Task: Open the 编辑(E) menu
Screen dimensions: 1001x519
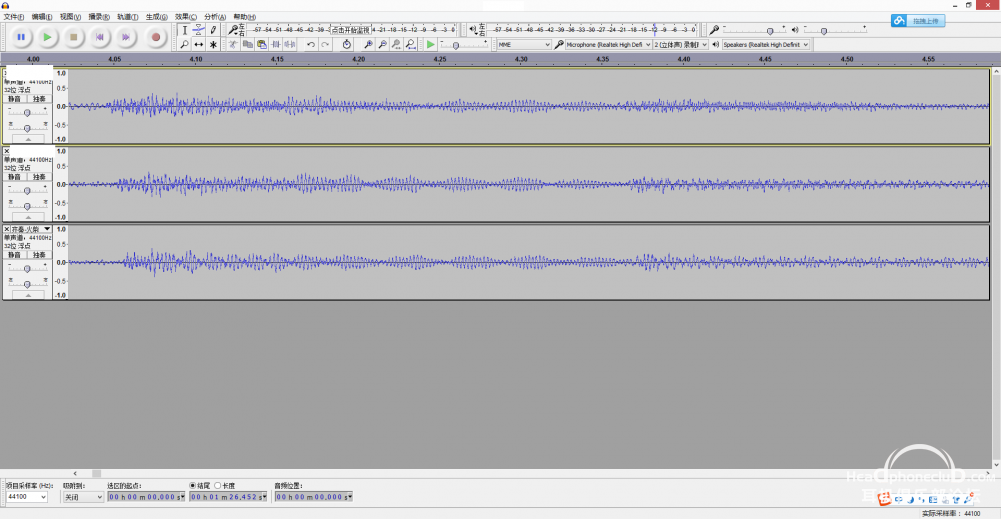Action: click(42, 17)
